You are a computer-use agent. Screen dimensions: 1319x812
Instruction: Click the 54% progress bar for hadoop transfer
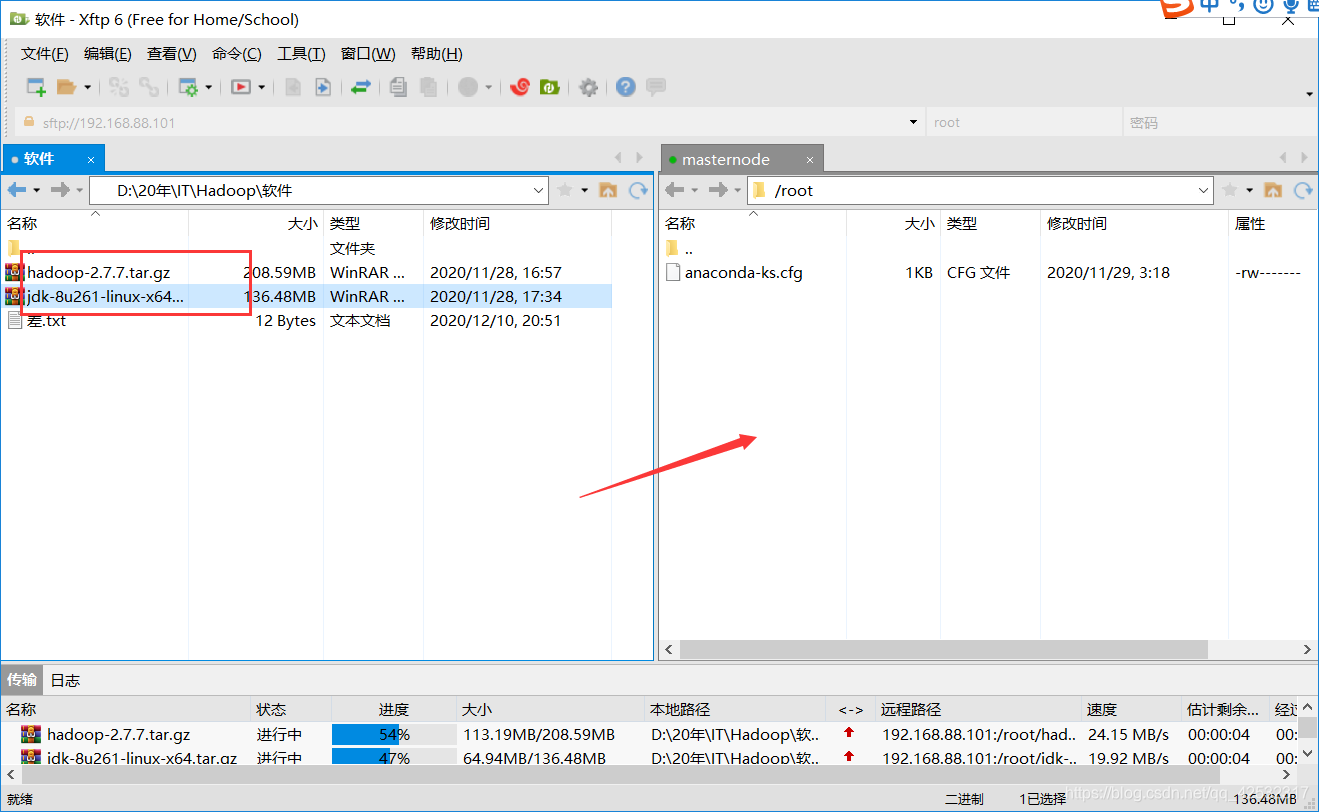point(393,735)
